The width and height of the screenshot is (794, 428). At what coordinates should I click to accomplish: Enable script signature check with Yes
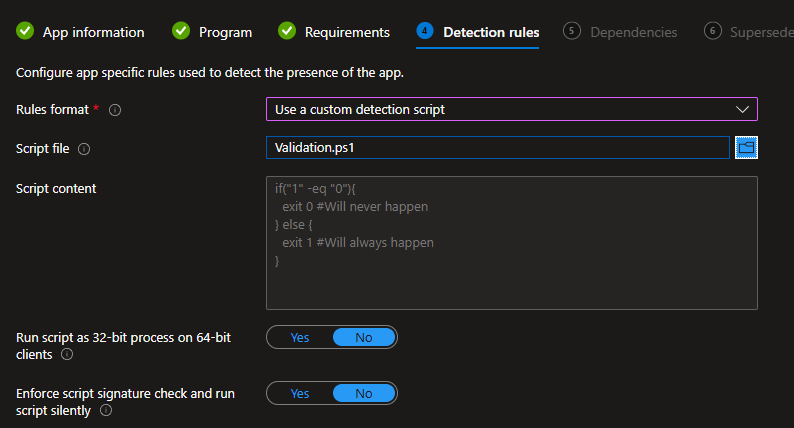pos(299,394)
